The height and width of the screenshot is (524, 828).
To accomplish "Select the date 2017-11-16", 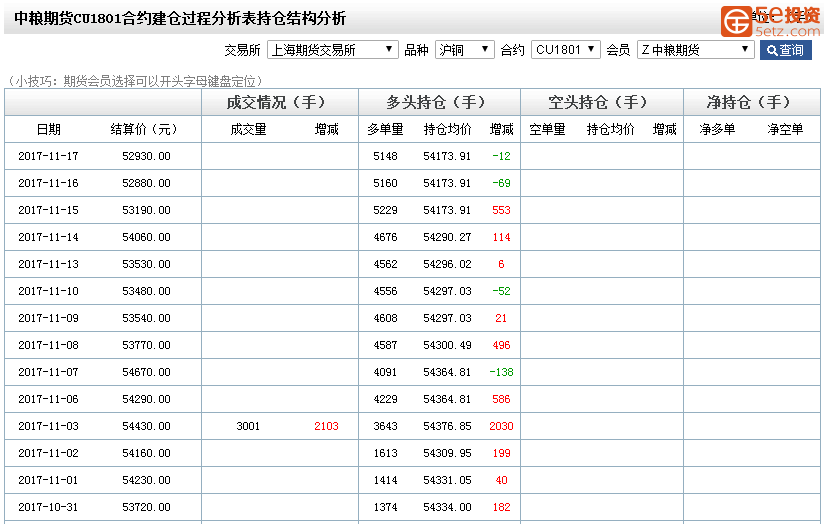I will click(48, 183).
